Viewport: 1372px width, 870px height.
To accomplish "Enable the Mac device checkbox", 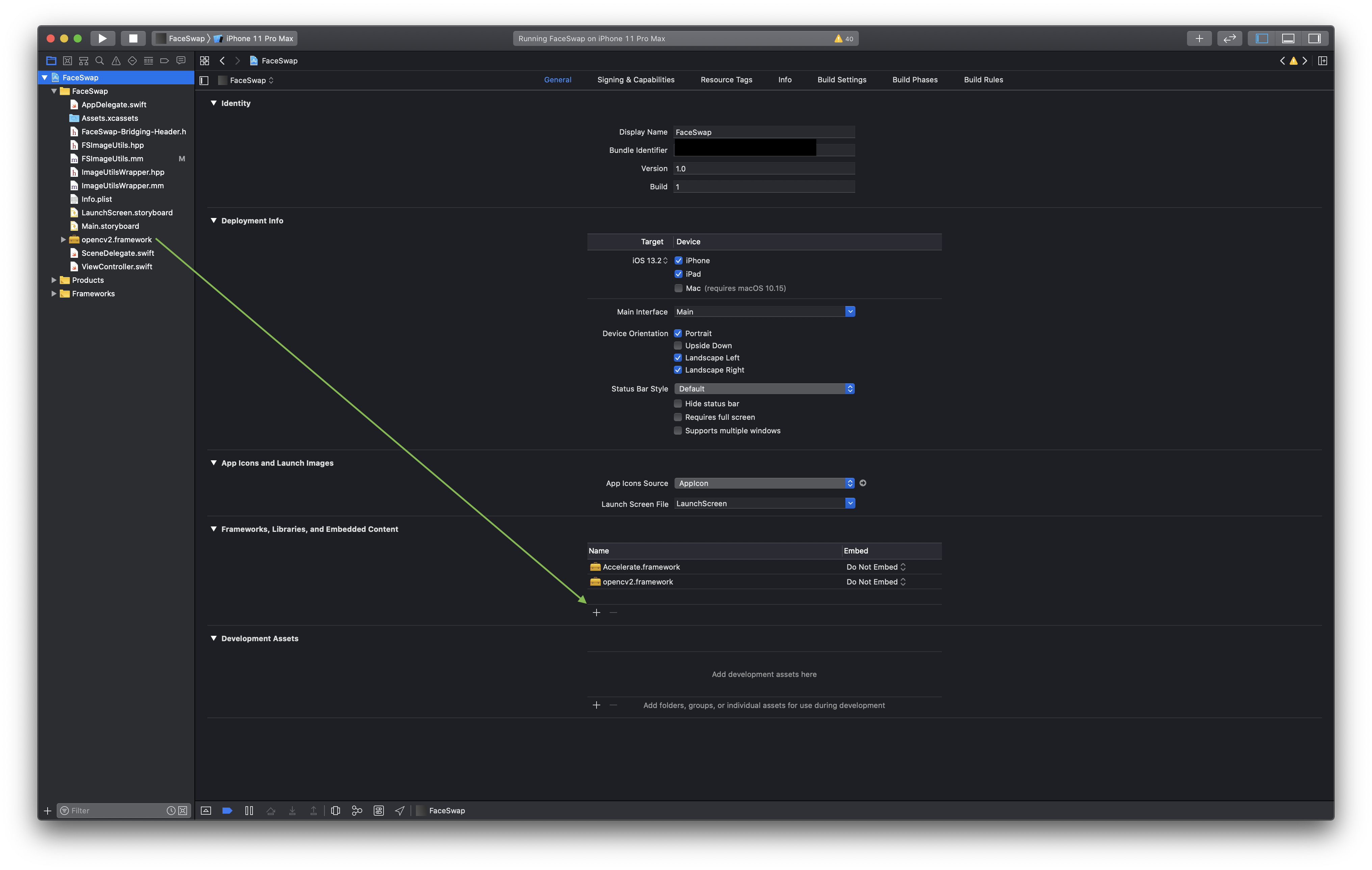I will click(x=679, y=288).
